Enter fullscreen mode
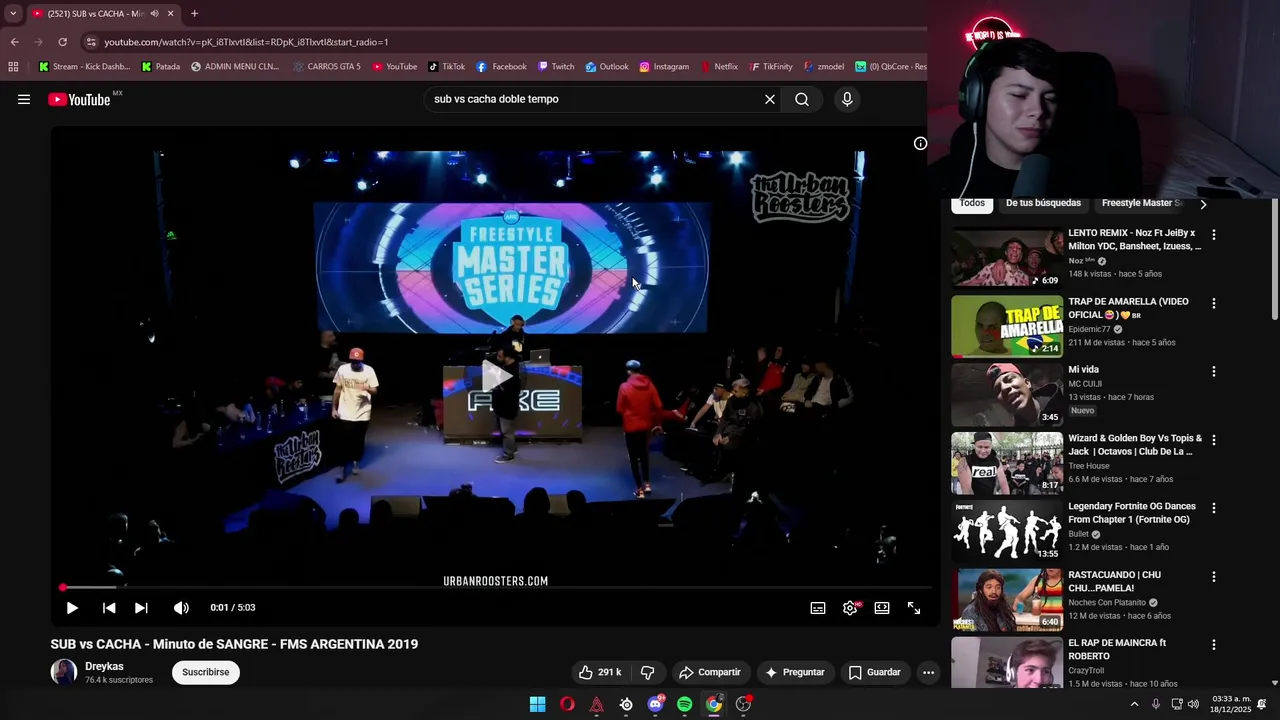 (x=914, y=607)
